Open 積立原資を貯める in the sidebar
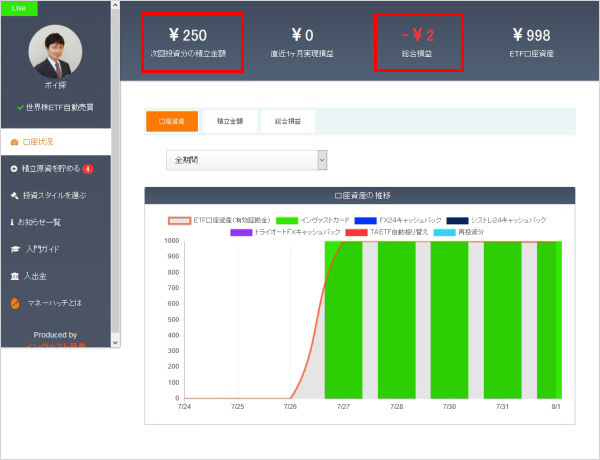The width and height of the screenshot is (600, 460). pos(56,169)
